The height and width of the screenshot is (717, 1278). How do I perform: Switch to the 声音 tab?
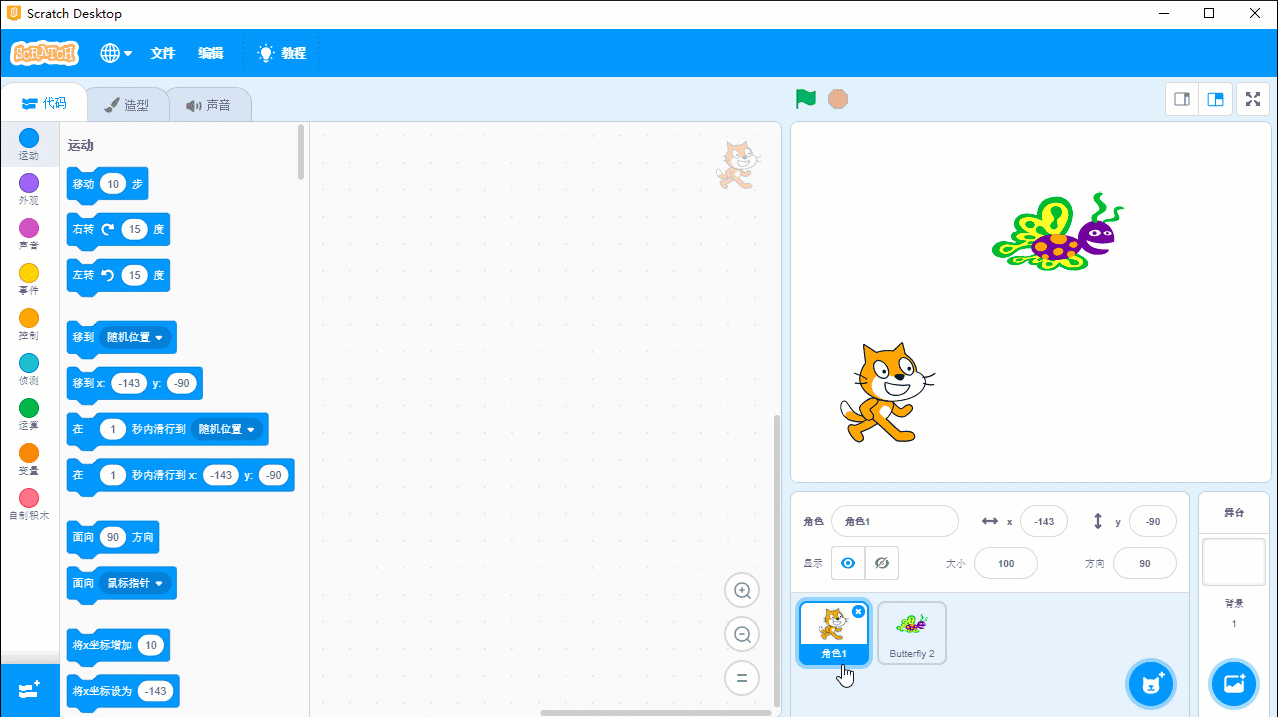[x=208, y=104]
